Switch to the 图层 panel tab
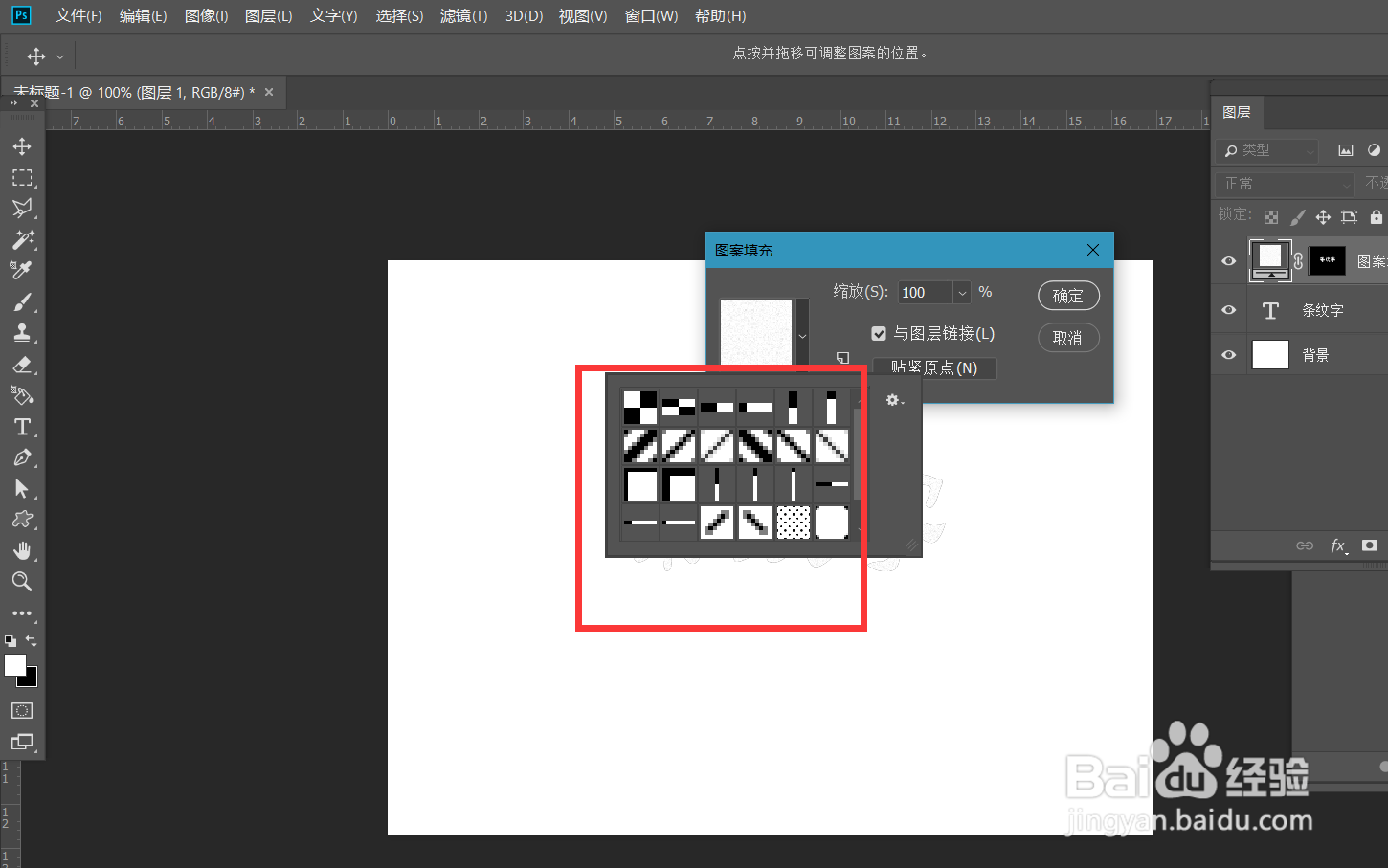1388x868 pixels. [x=1237, y=112]
